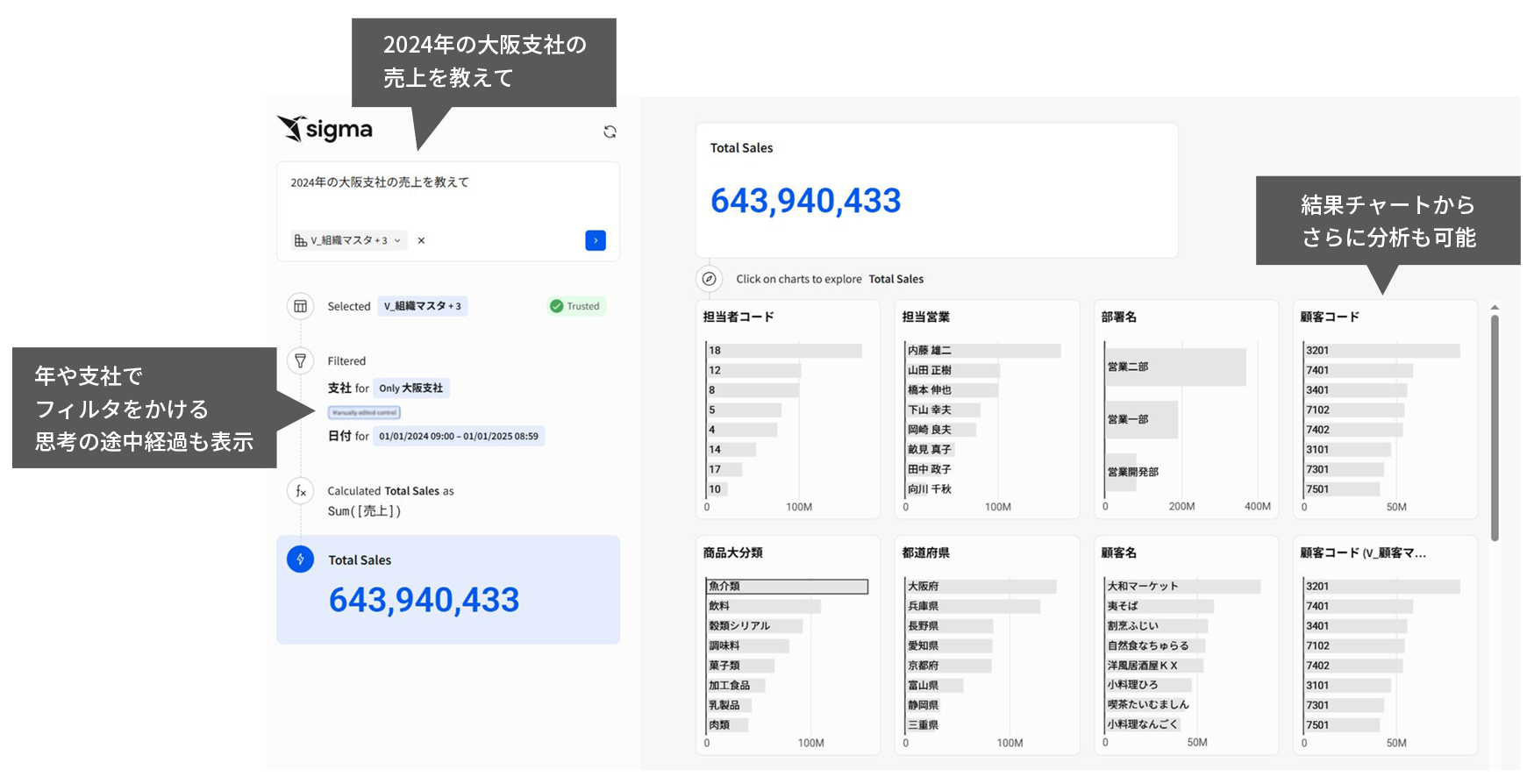Click the fx calculation icon
Viewport: 1527px width, 784px height.
point(300,491)
